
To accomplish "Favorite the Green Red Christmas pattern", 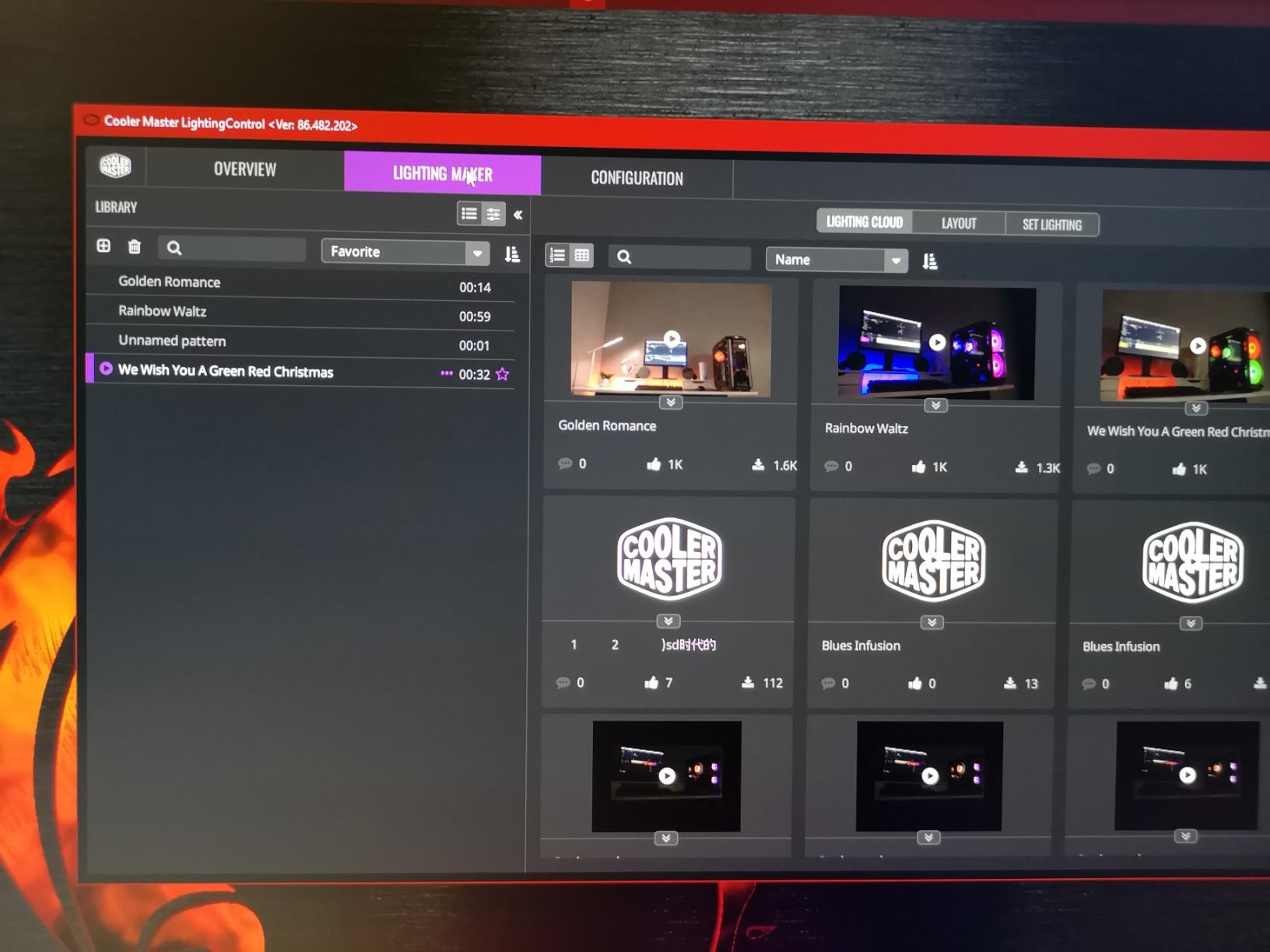I will pos(503,374).
